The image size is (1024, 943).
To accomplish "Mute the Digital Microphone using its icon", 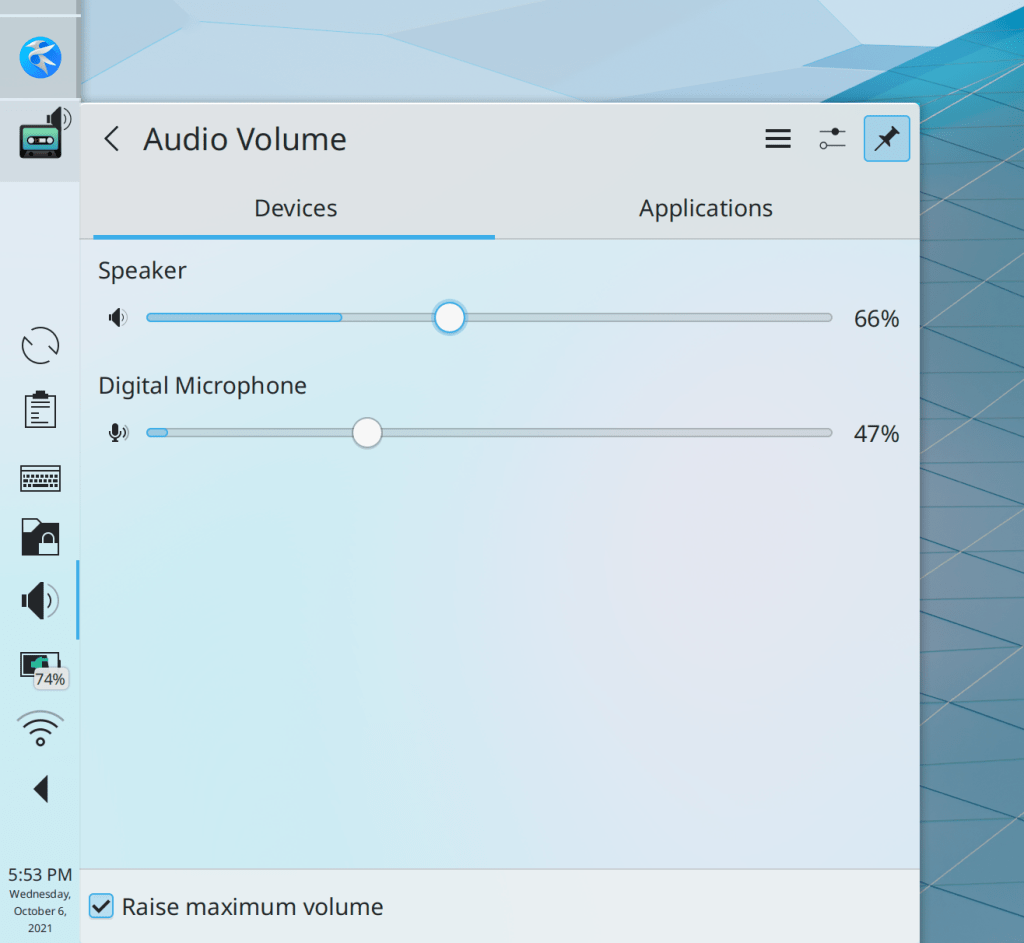I will coord(118,433).
